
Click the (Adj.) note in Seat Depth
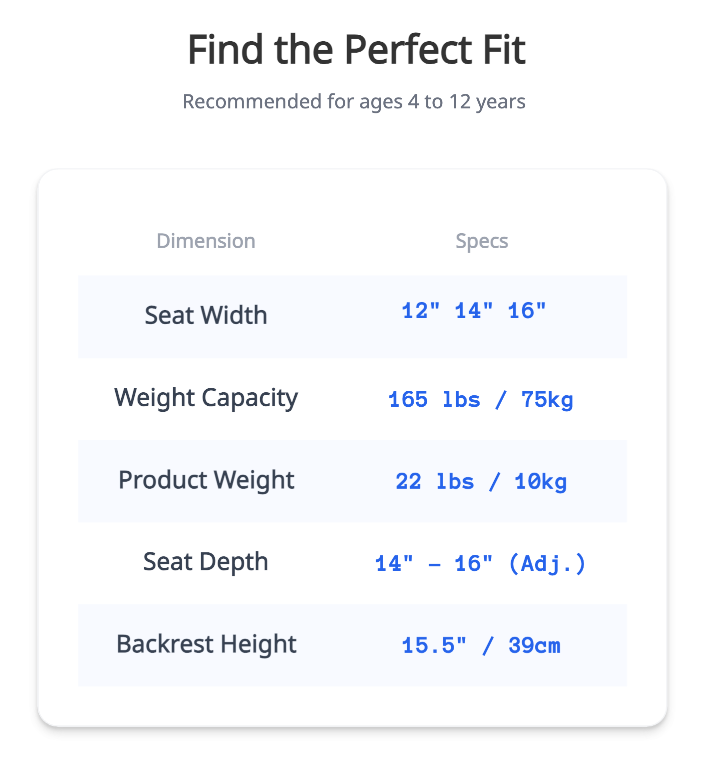point(547,564)
